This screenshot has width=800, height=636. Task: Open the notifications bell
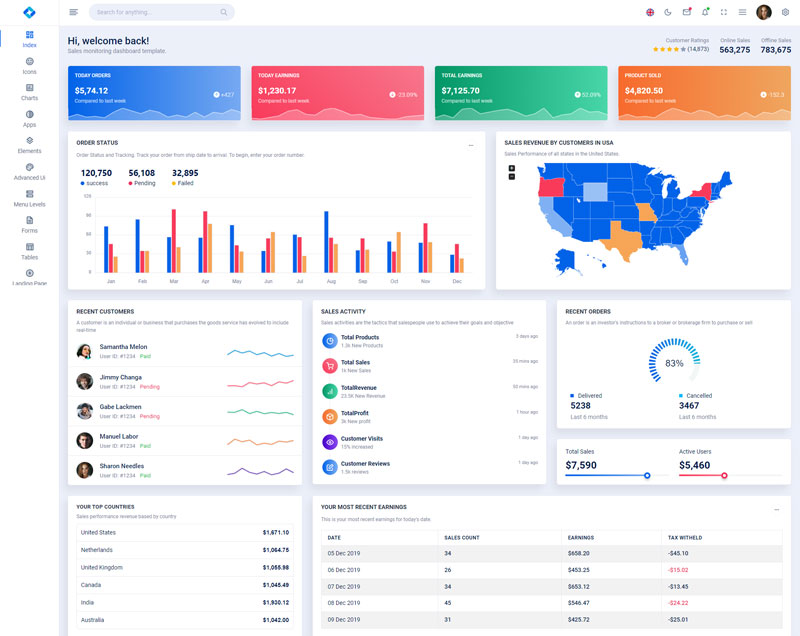[x=705, y=12]
